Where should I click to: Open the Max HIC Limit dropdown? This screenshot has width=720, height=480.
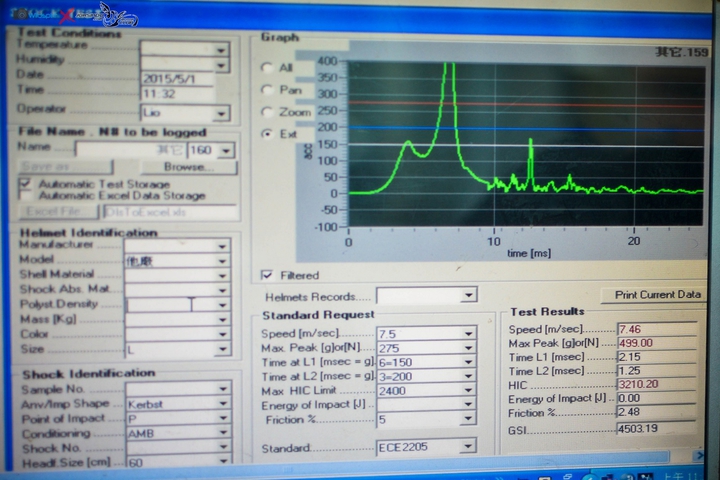(468, 390)
